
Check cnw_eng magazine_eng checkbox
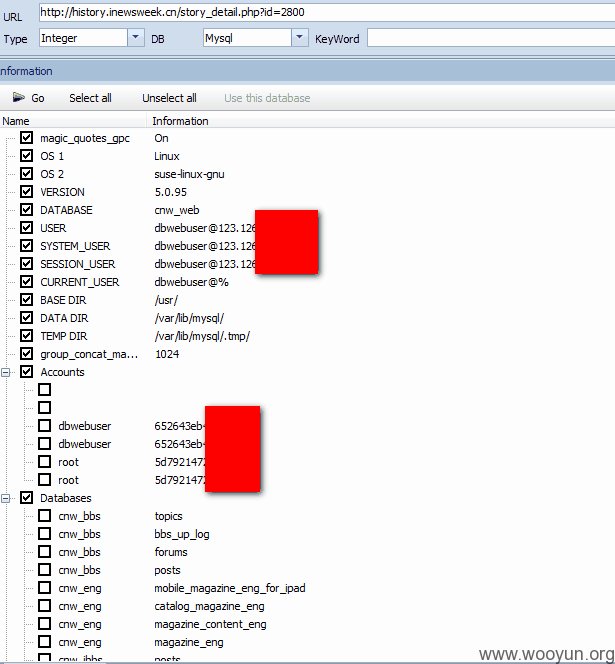[44, 642]
